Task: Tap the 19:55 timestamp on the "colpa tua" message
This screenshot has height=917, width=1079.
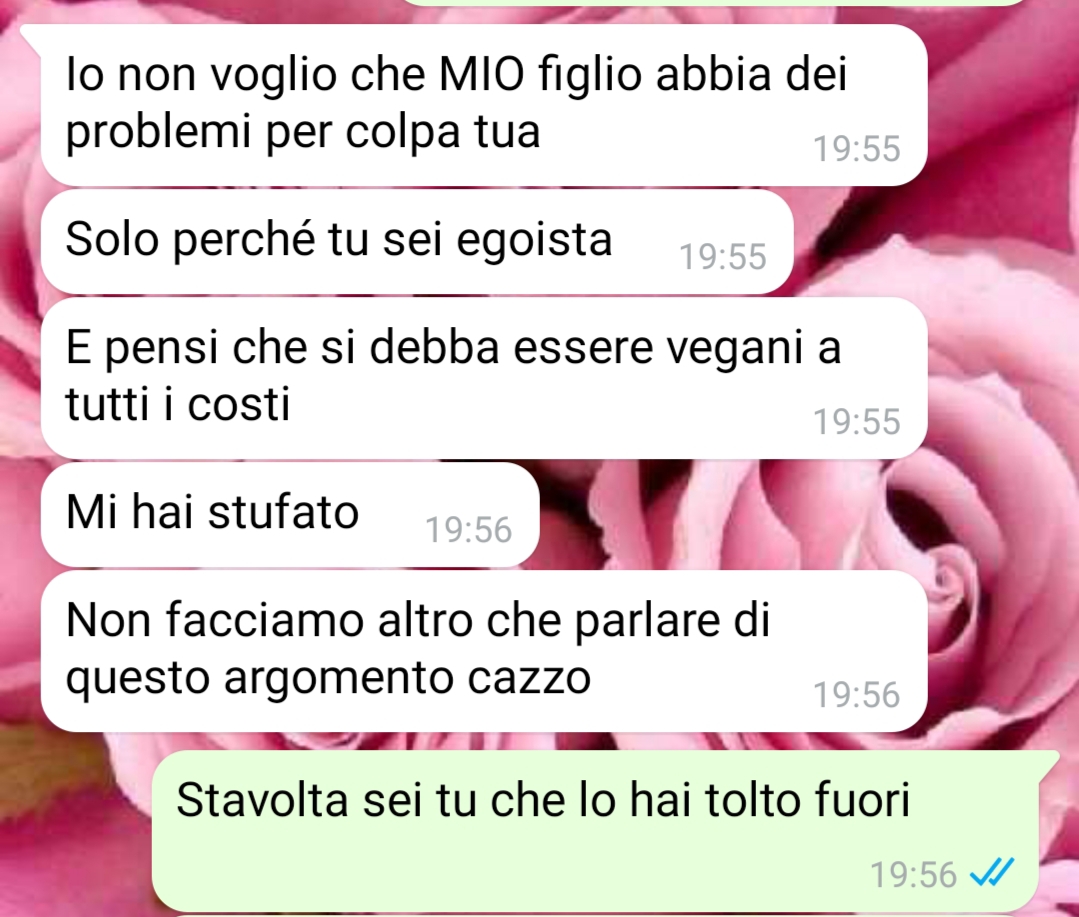Action: [857, 149]
